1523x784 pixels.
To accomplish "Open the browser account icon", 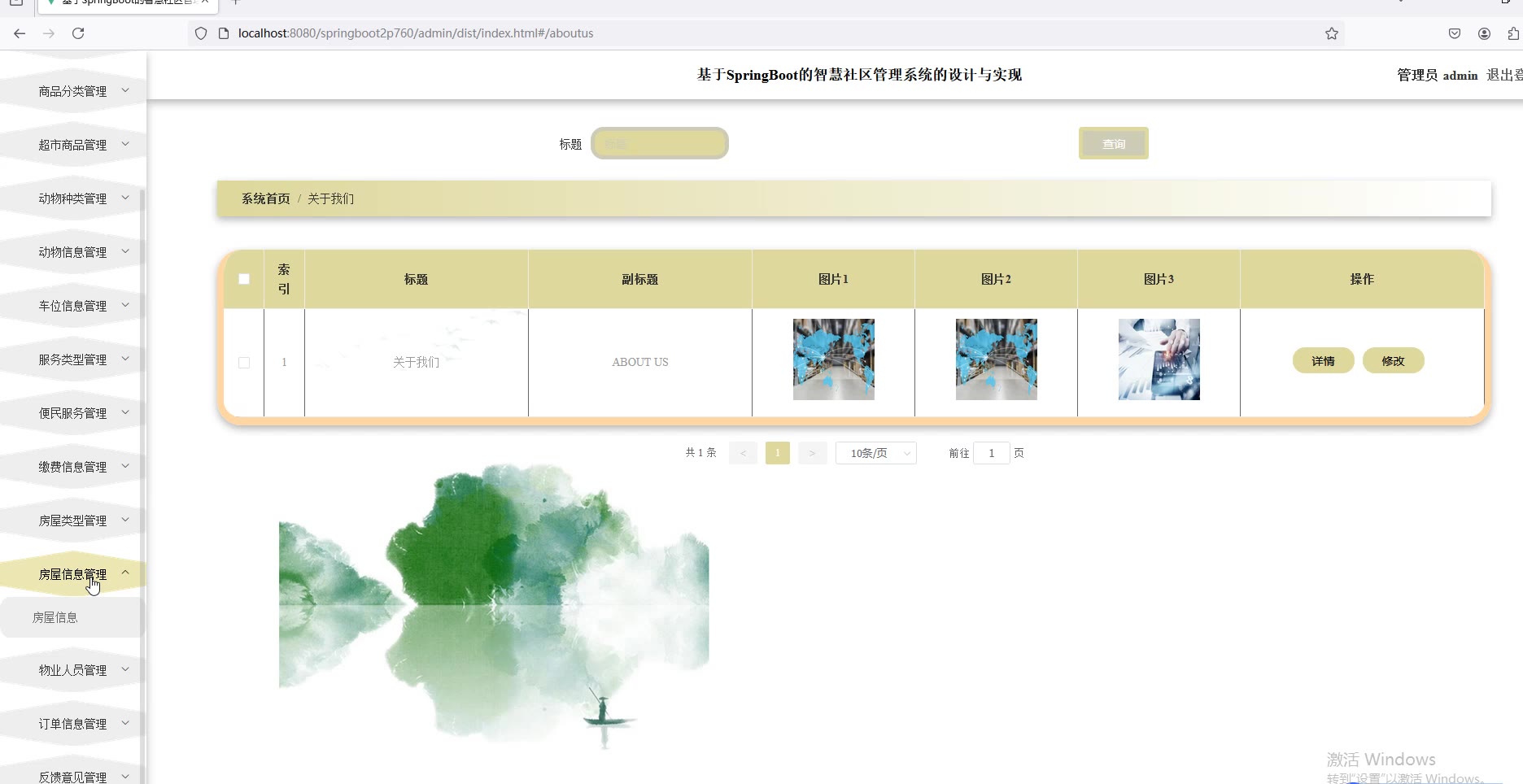I will click(x=1484, y=33).
